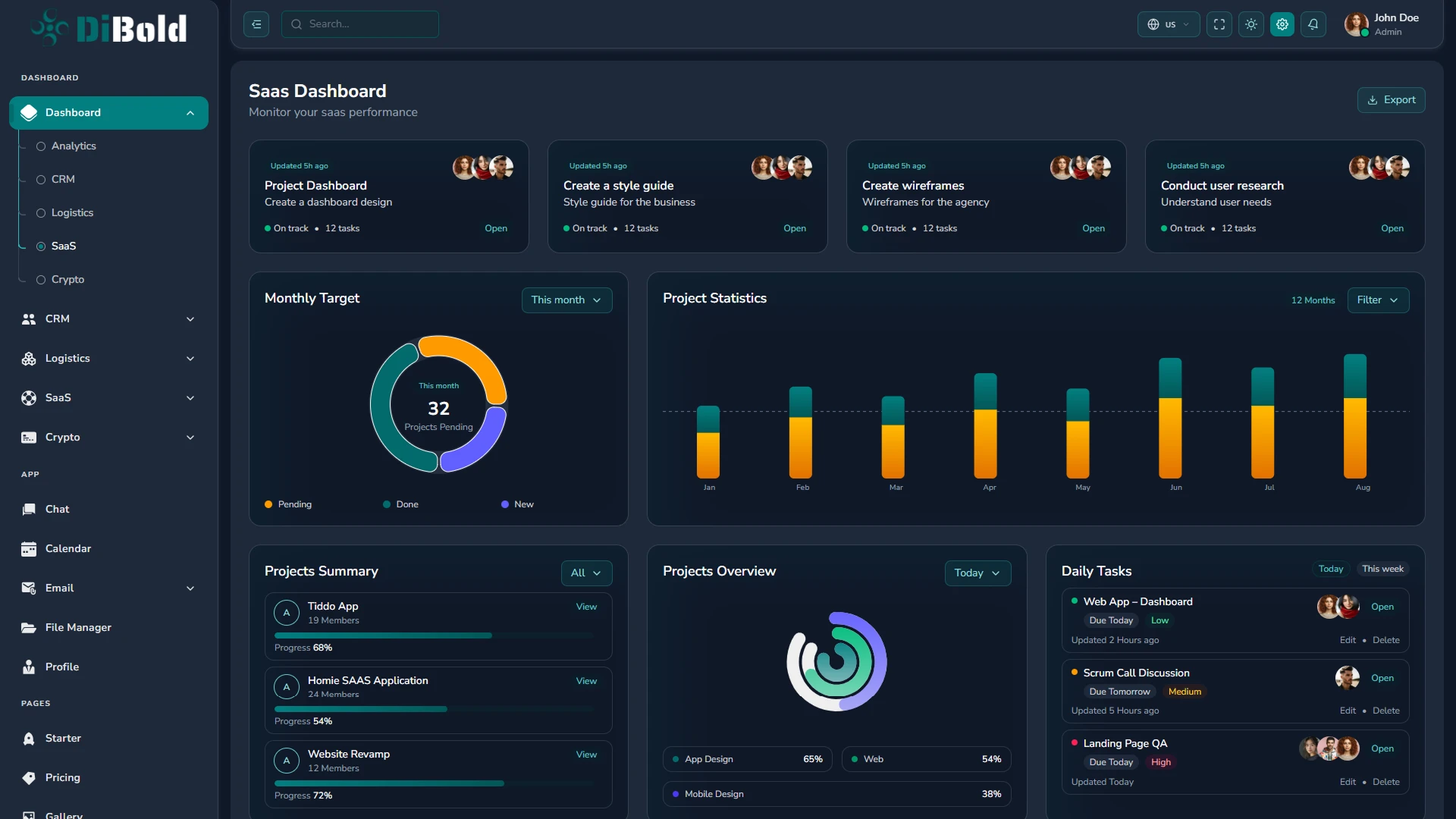Click John Doe profile avatar
This screenshot has height=819, width=1456.
coord(1356,24)
